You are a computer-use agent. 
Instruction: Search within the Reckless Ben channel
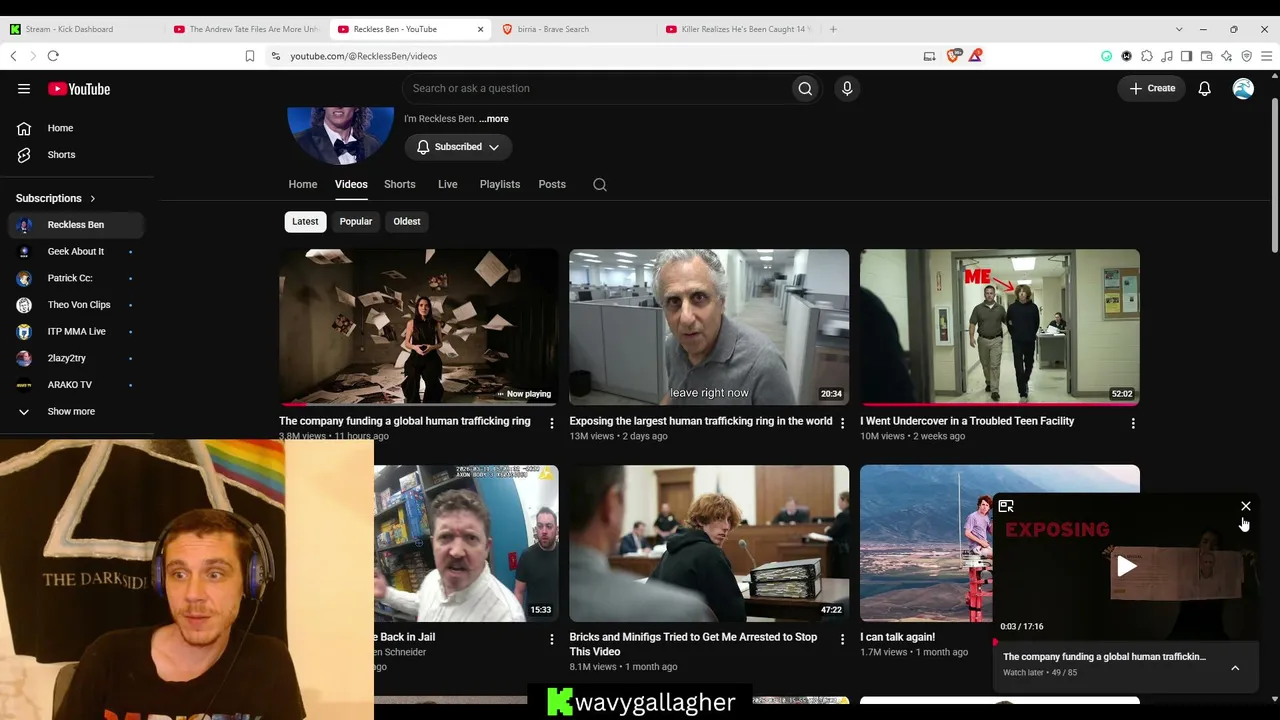click(600, 184)
